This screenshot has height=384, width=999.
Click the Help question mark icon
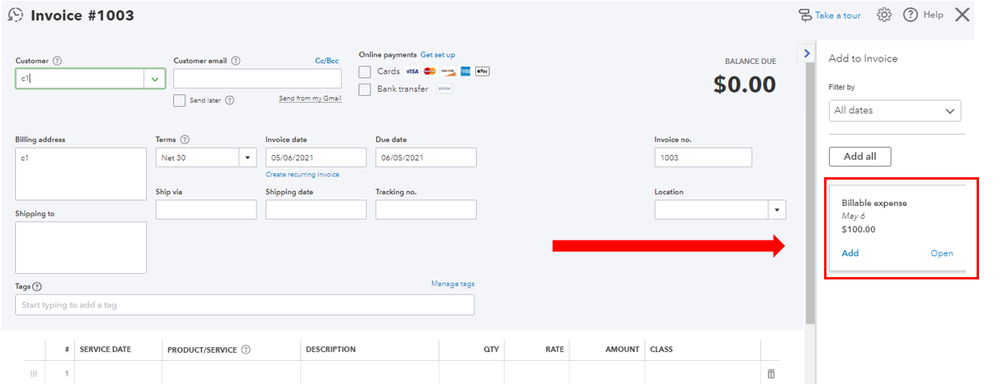tap(910, 15)
